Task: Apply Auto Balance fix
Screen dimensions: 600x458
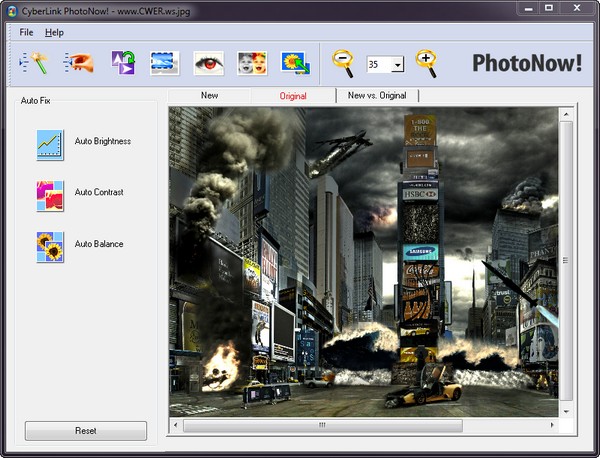Action: pyautogui.click(x=50, y=245)
